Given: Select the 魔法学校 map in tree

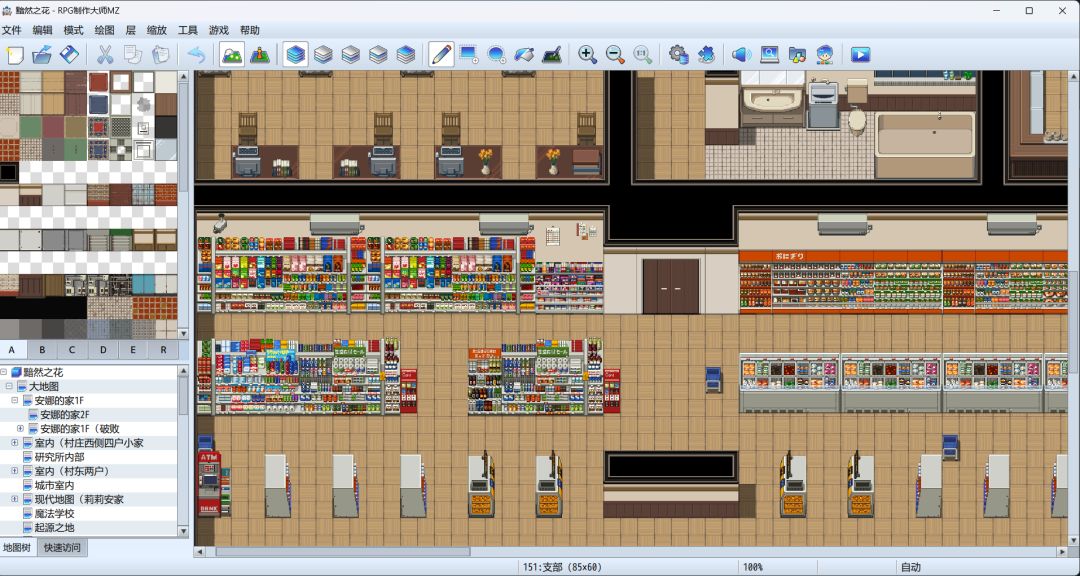Looking at the screenshot, I should pos(54,513).
